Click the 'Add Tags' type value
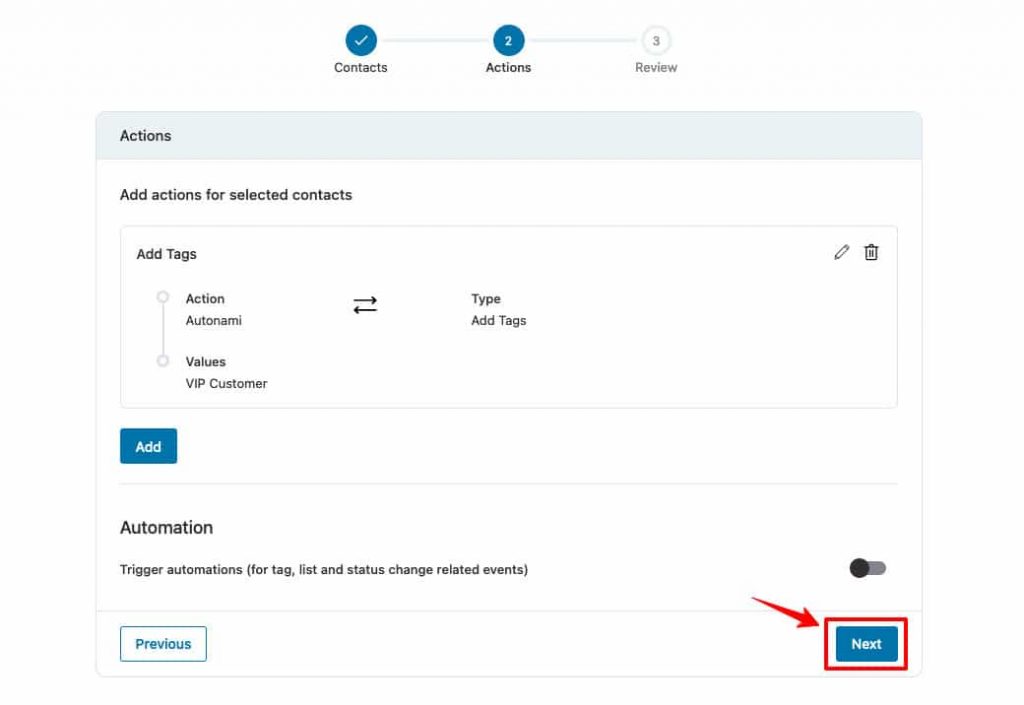The image size is (1024, 705). click(499, 321)
